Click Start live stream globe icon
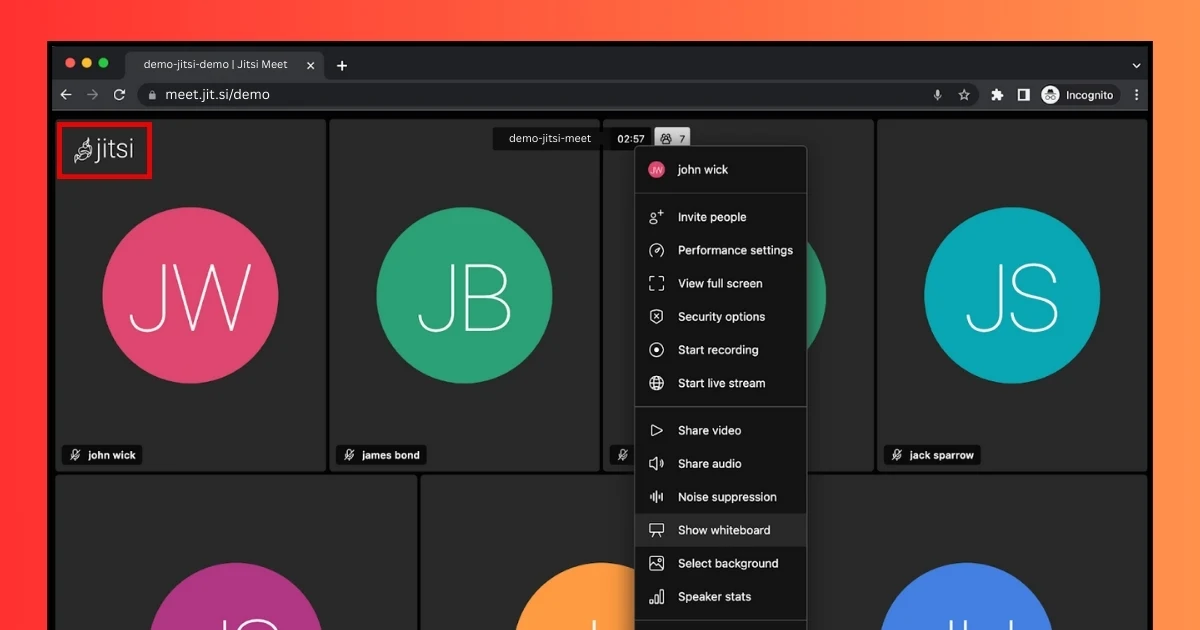This screenshot has height=630, width=1200. click(656, 383)
